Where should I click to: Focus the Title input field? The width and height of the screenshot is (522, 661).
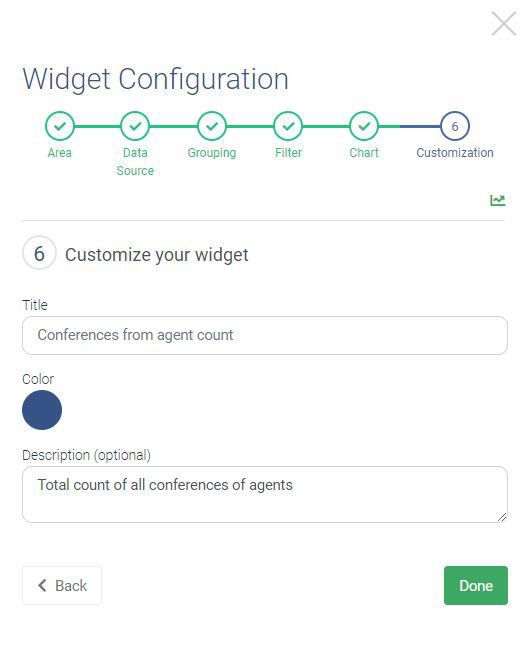[x=265, y=336]
